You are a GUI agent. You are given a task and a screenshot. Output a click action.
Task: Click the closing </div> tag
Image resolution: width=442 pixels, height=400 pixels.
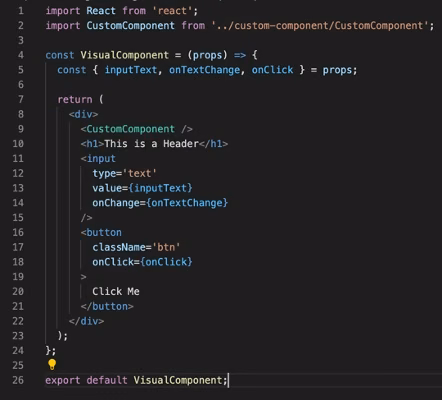(x=86, y=321)
